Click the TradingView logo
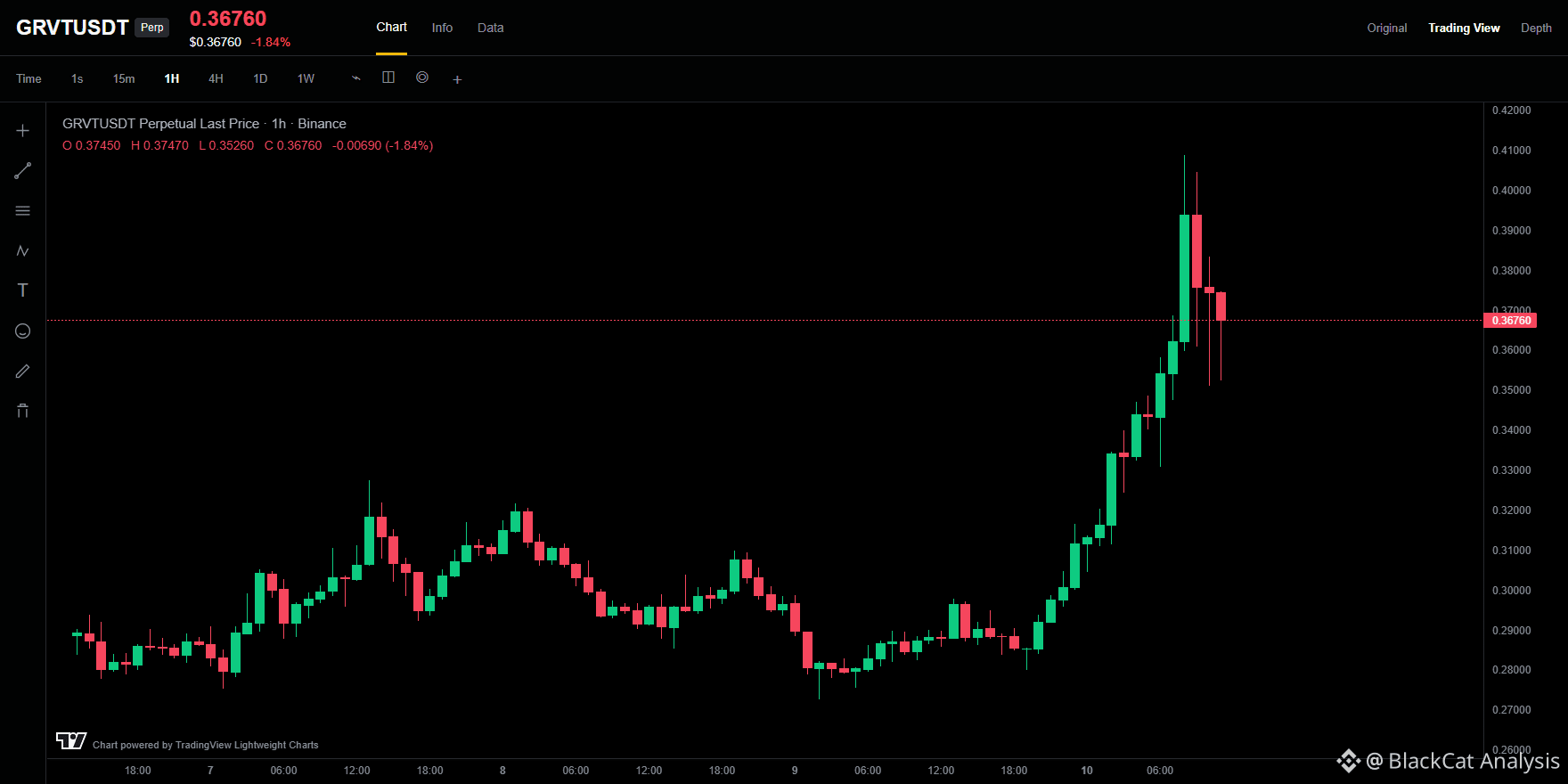The height and width of the screenshot is (784, 1568). [71, 740]
